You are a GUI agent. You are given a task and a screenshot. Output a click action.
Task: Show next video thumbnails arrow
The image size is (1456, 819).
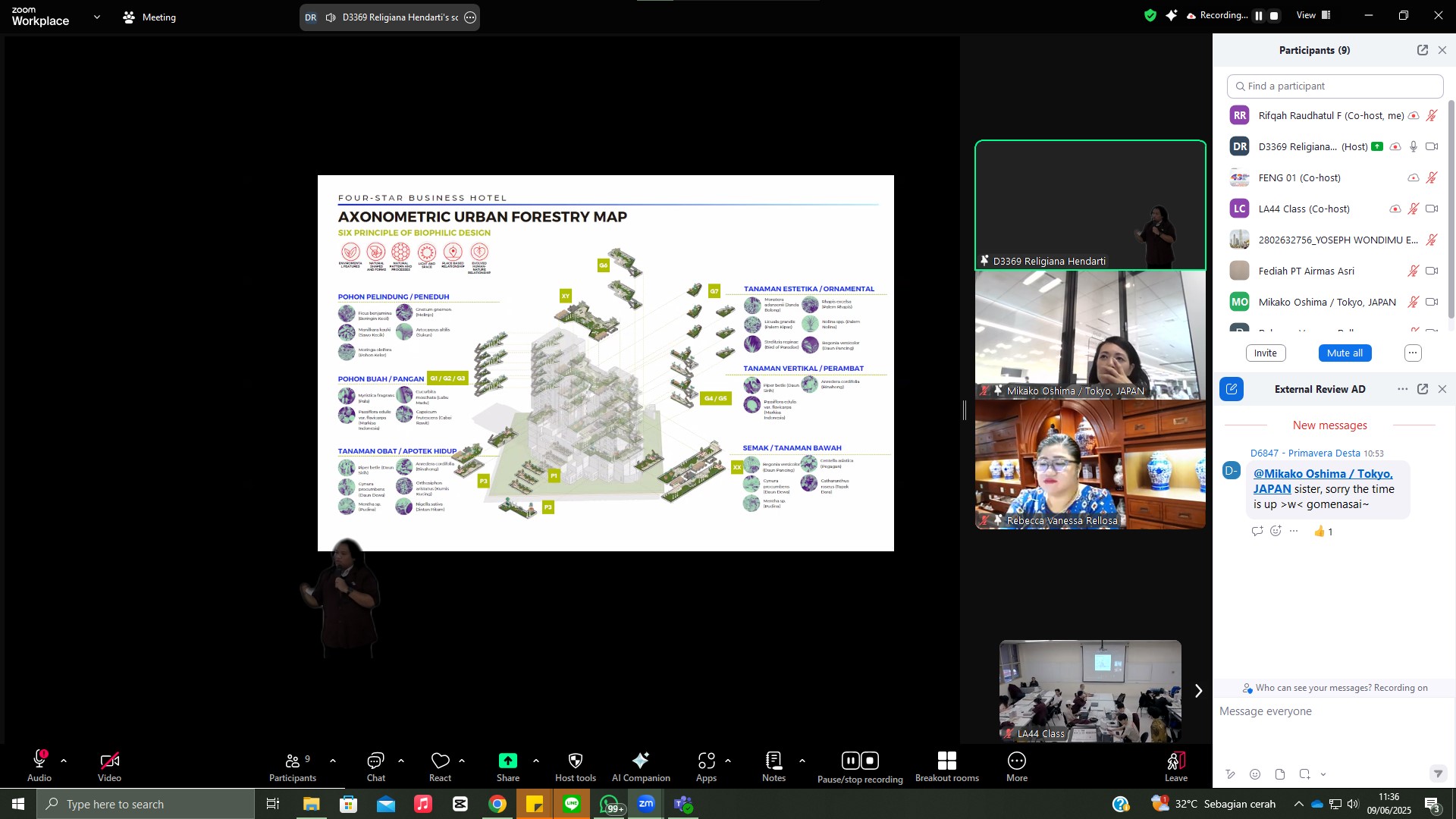click(1199, 691)
